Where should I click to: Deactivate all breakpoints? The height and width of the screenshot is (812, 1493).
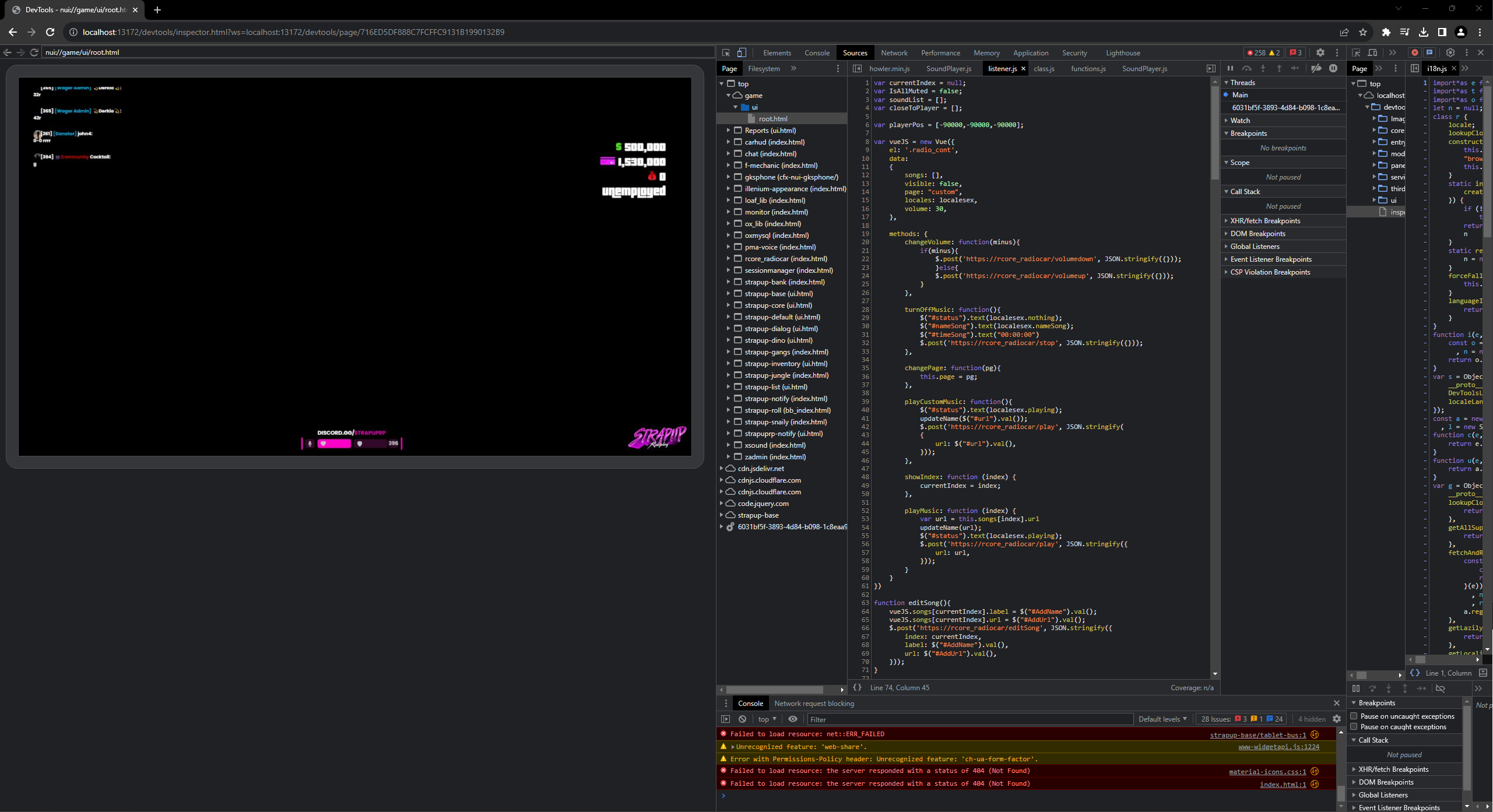tap(1316, 68)
